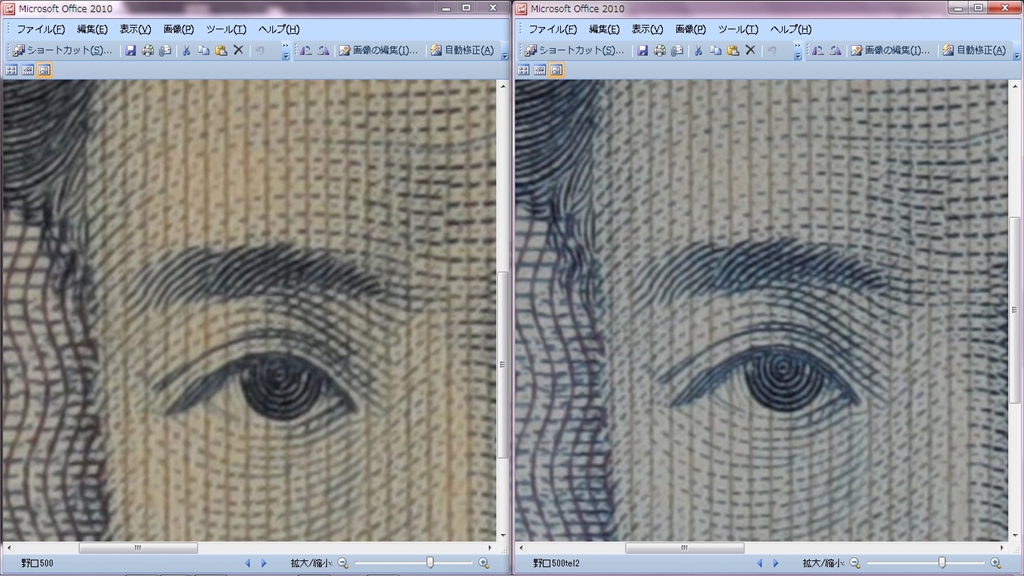Rotate right icon in left window
Screen dimensions: 1024x576
tap(323, 50)
